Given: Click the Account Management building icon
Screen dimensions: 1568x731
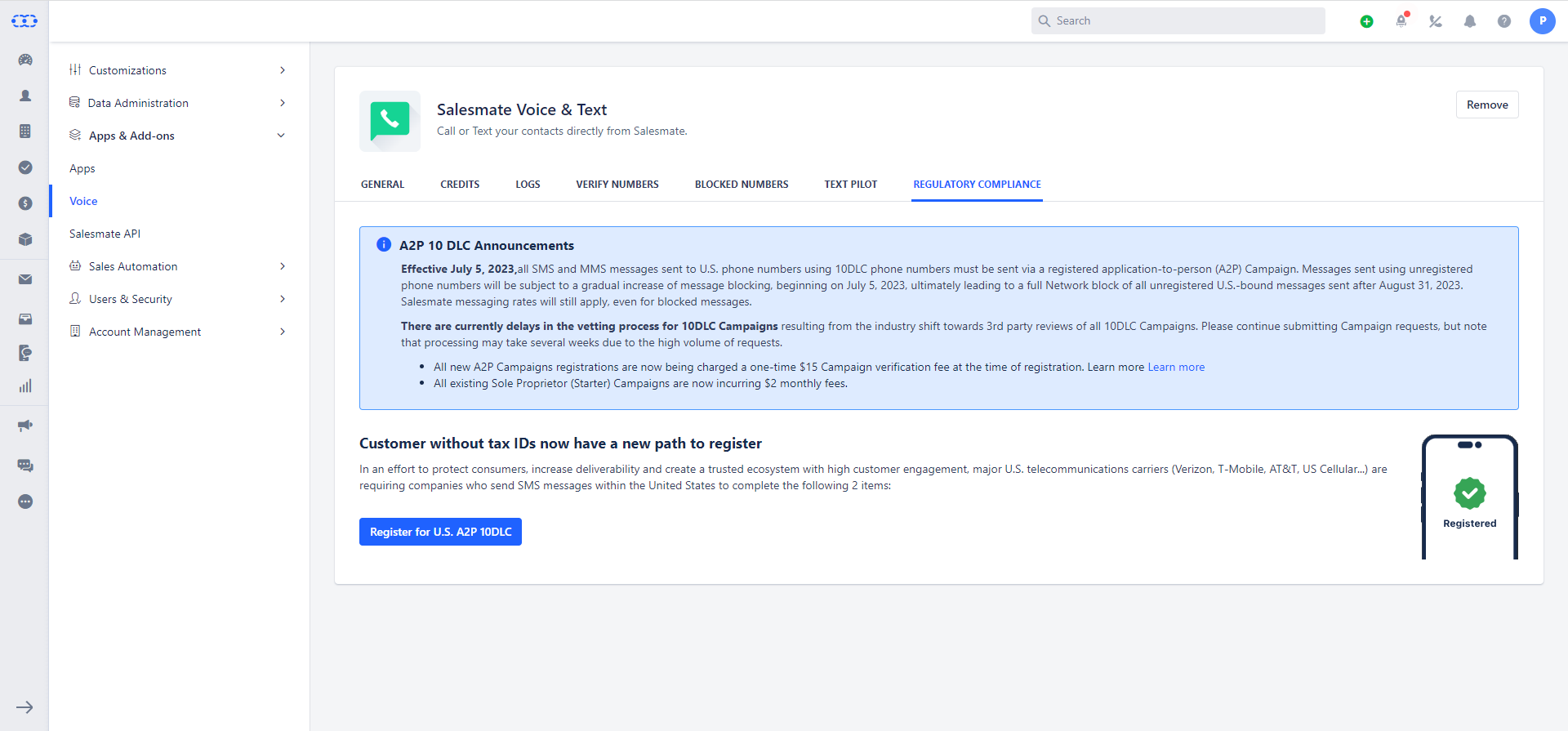Looking at the screenshot, I should point(75,331).
